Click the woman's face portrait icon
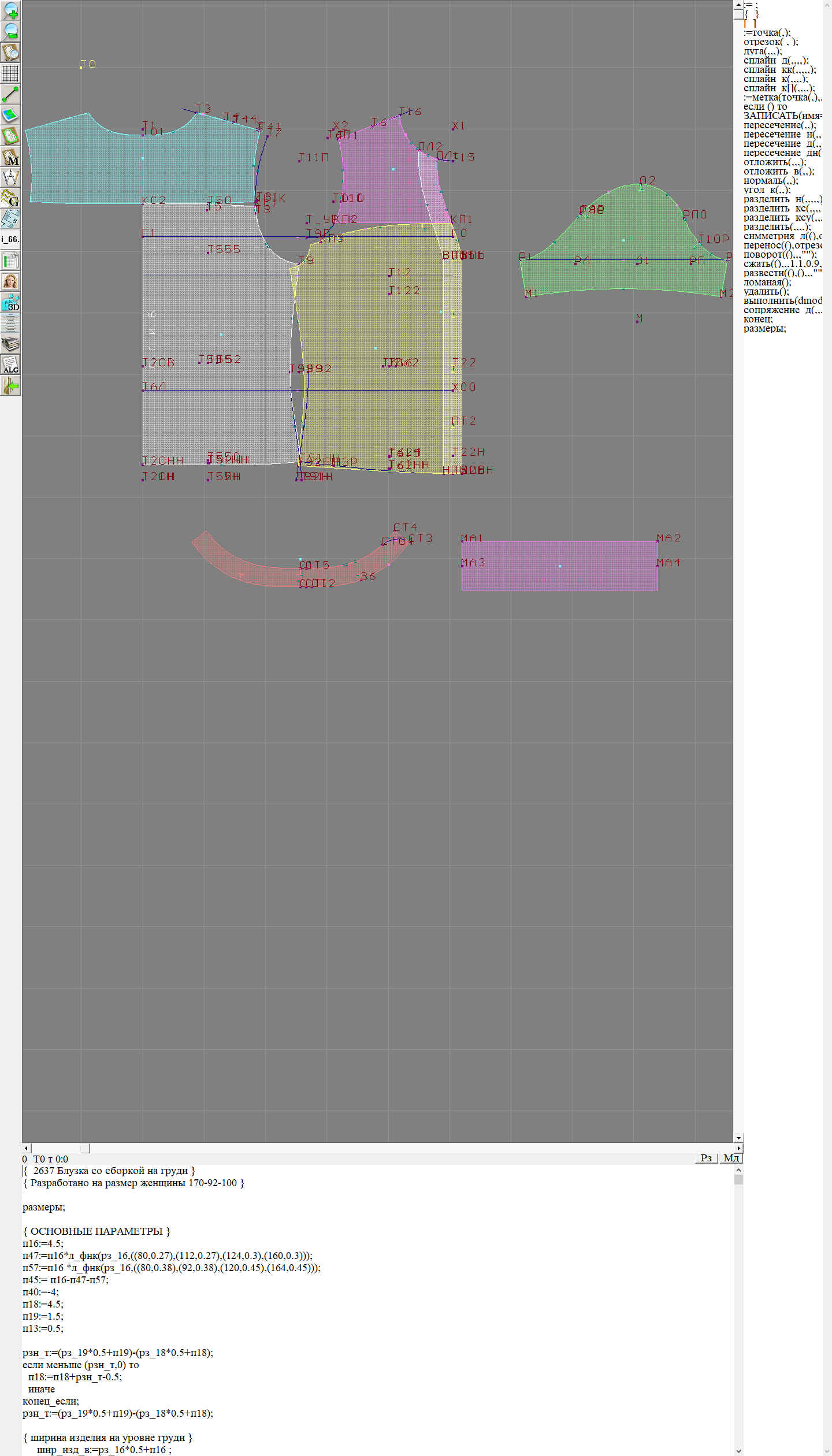Viewport: 832px width, 1456px height. coord(10,281)
